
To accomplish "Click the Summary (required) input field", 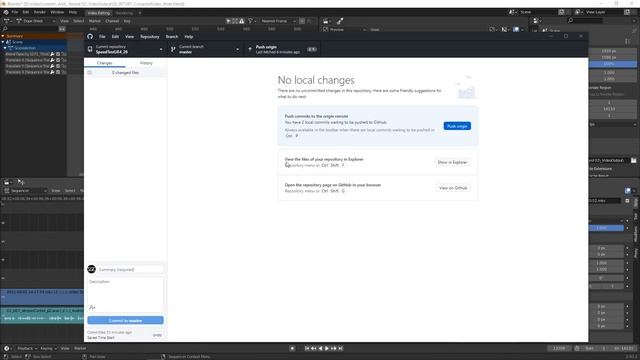I will point(130,269).
